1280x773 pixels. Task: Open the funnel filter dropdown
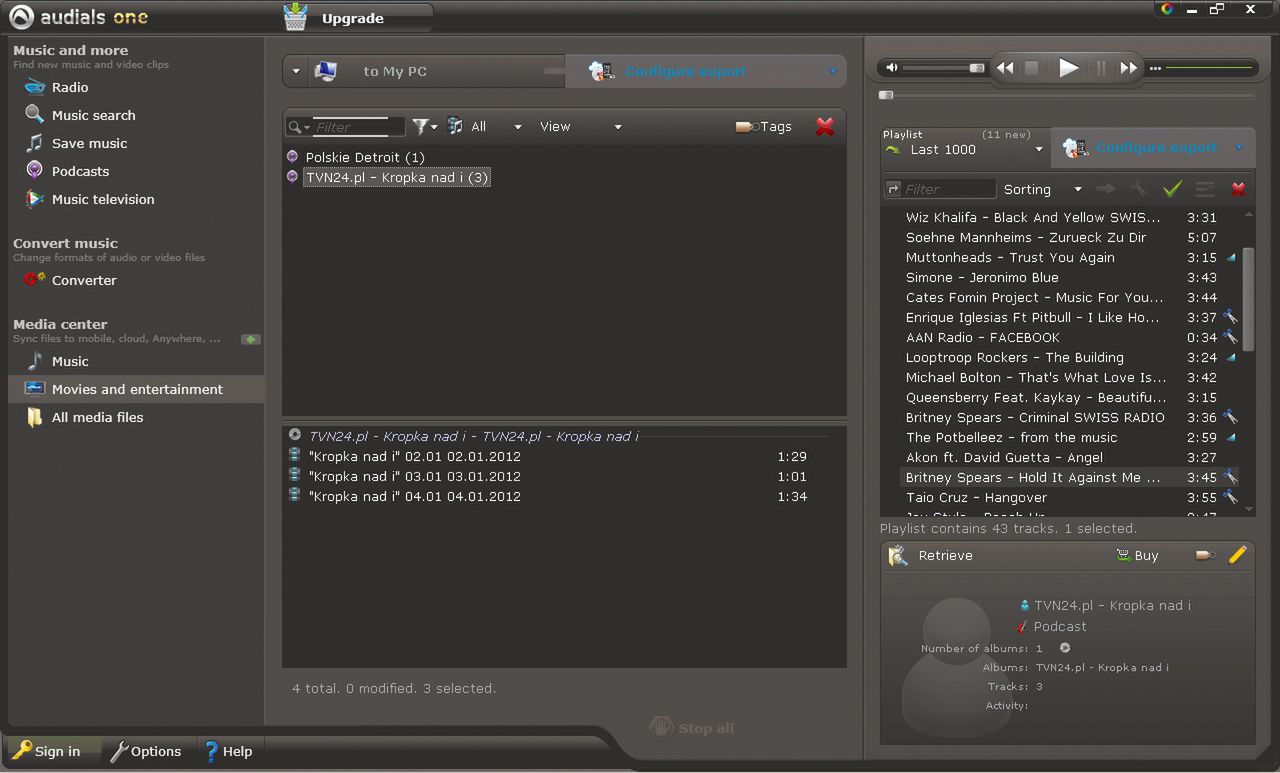(x=425, y=126)
